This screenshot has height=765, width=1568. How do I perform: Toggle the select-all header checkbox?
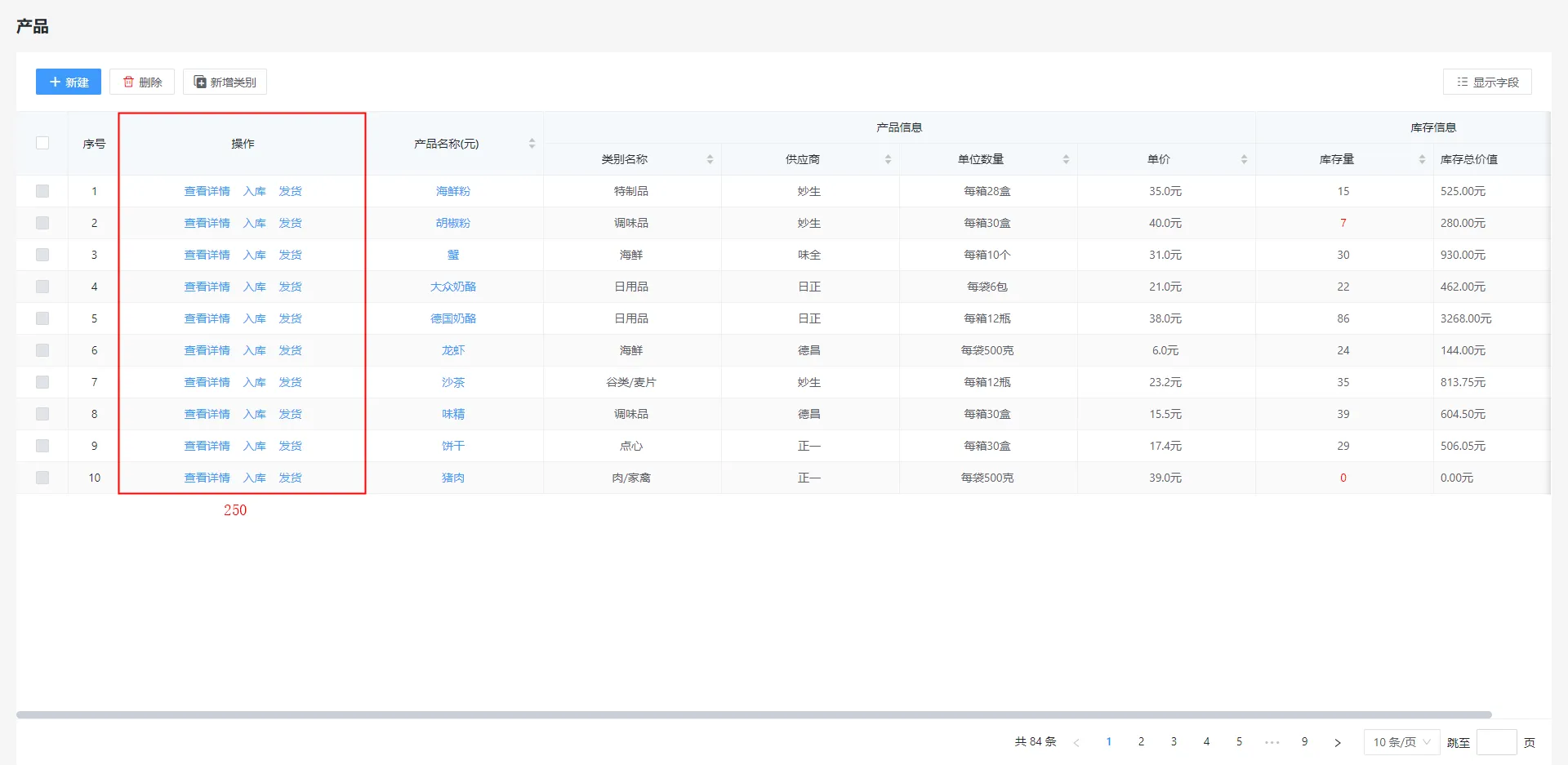click(42, 143)
